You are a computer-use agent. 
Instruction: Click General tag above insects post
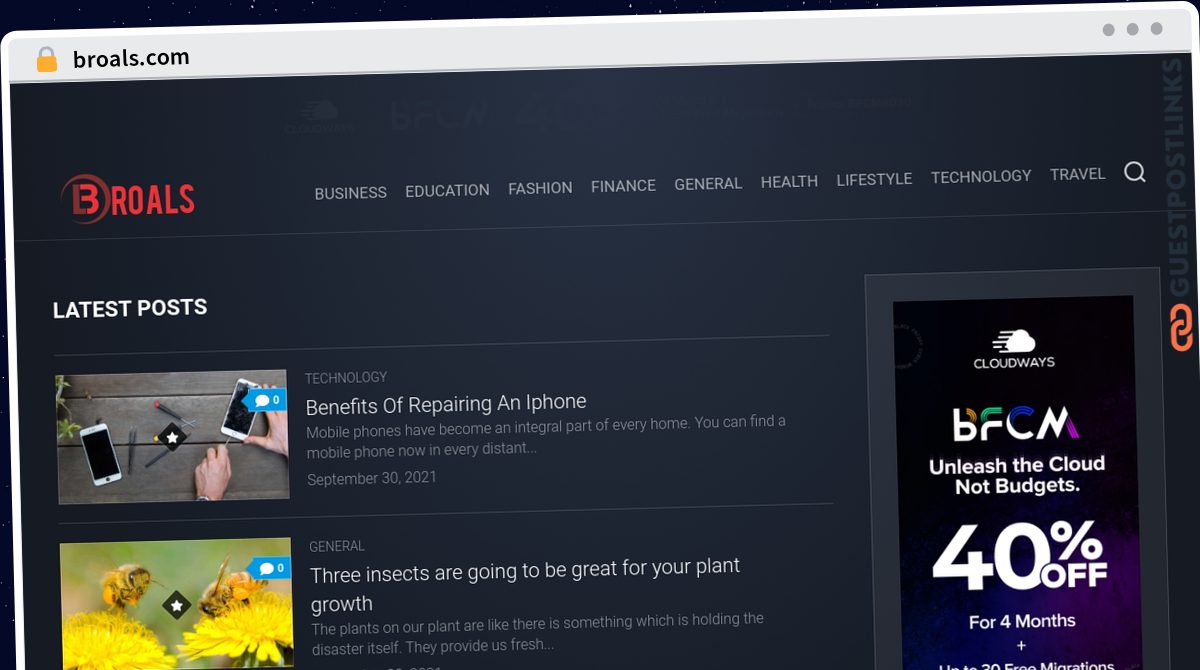click(337, 546)
